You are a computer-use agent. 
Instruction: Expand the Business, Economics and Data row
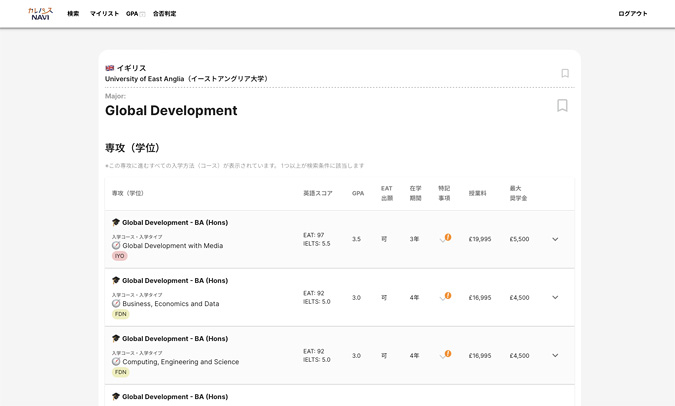click(x=555, y=297)
